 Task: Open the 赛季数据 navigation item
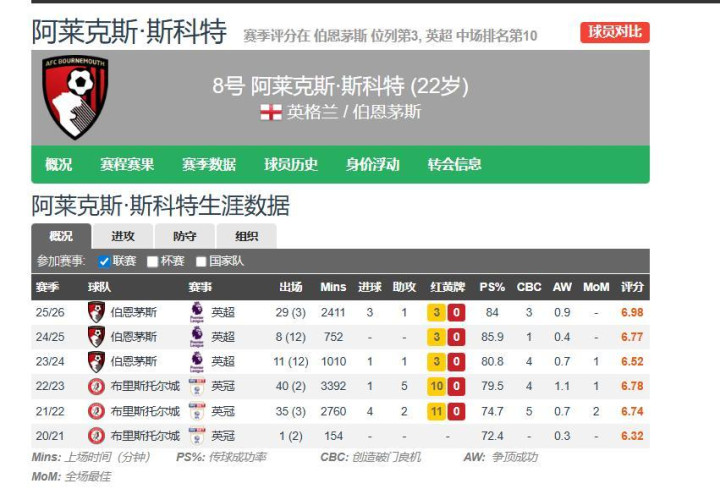pyautogui.click(x=209, y=164)
